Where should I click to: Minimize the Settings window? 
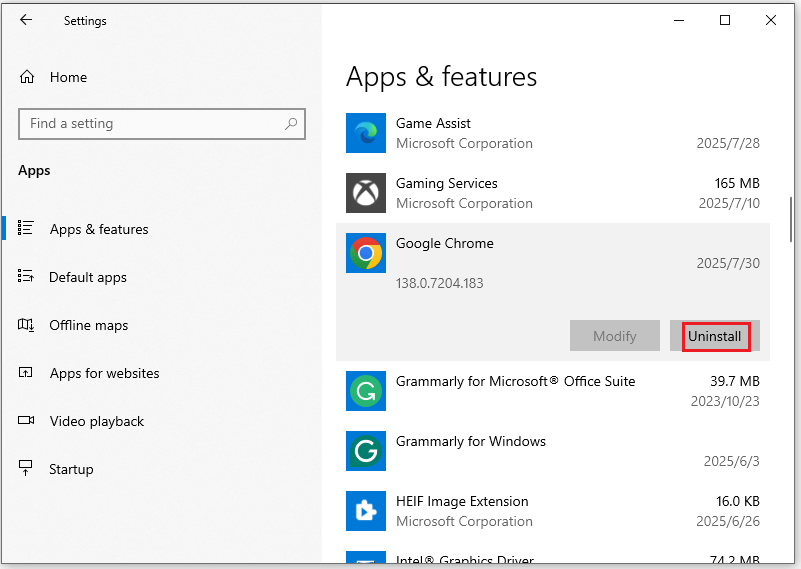pos(679,20)
